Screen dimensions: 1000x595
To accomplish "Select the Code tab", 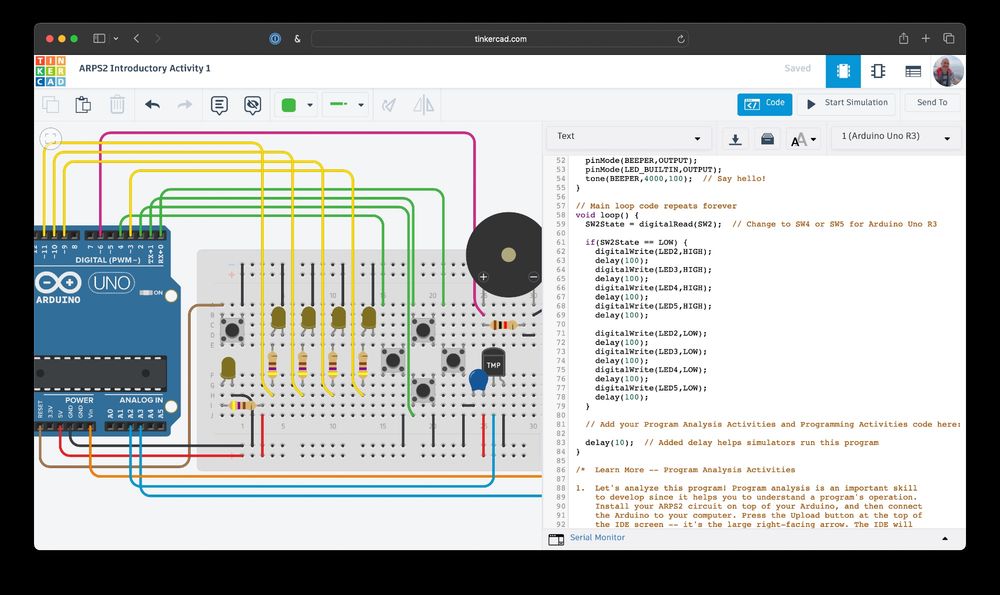I will tap(765, 103).
